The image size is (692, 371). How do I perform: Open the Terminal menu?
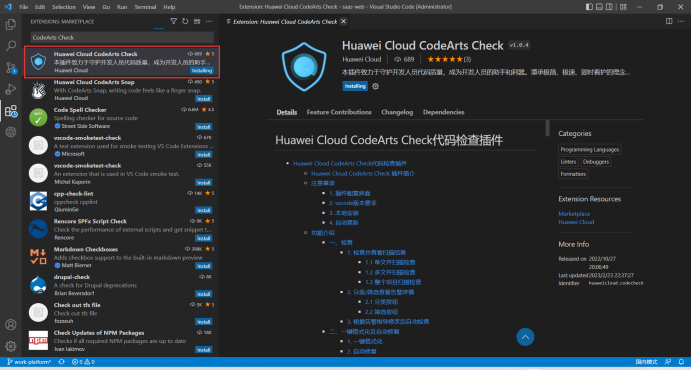[145, 7]
